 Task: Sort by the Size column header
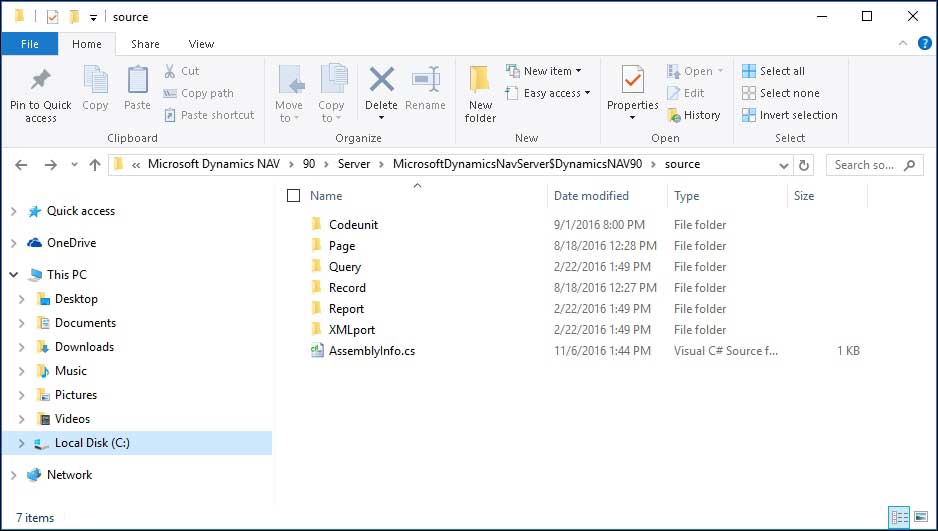[803, 196]
